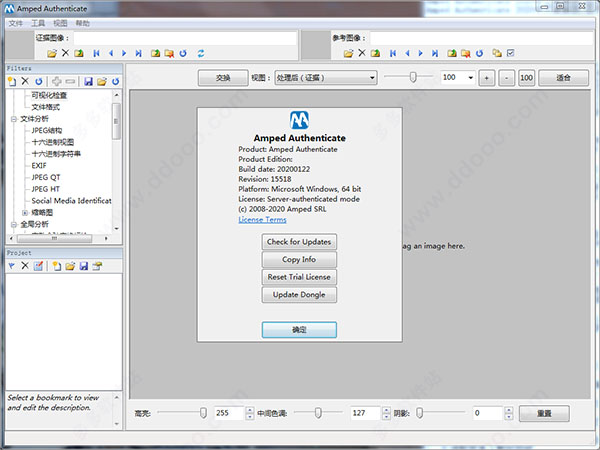600x450 pixels.
Task: Open the License Terms link
Action: 262,220
